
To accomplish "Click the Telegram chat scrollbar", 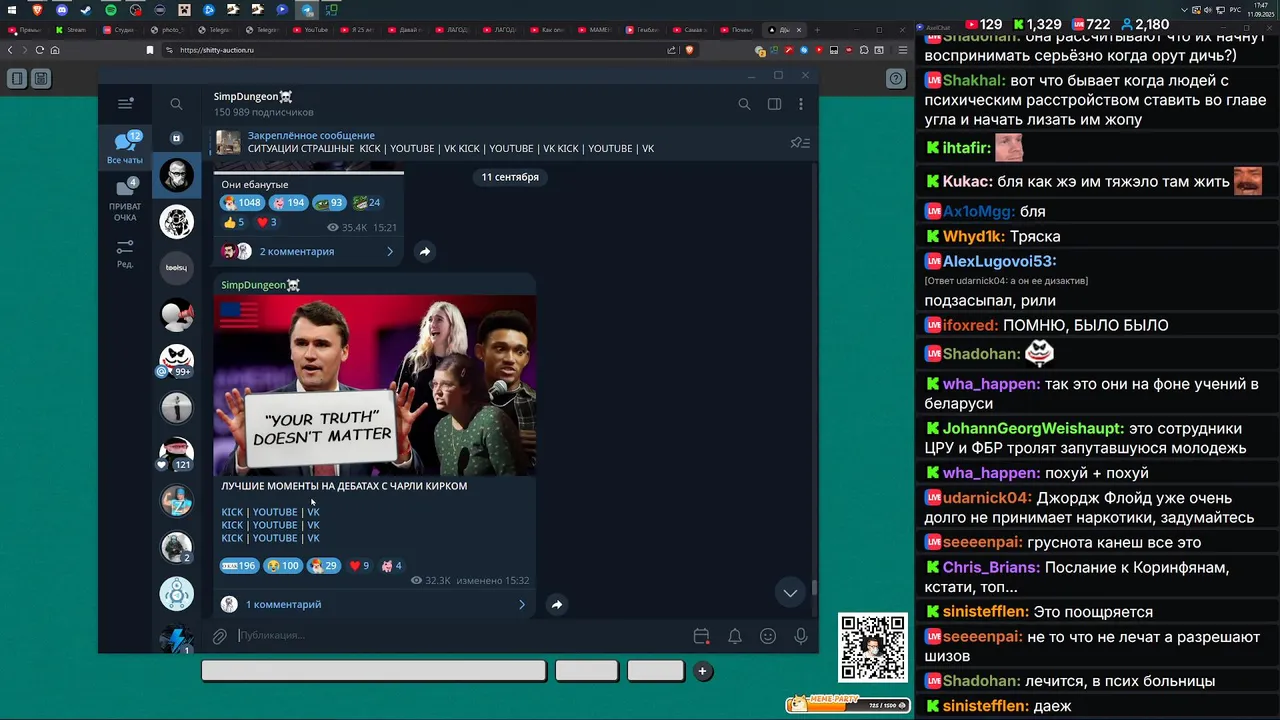I will (x=814, y=589).
